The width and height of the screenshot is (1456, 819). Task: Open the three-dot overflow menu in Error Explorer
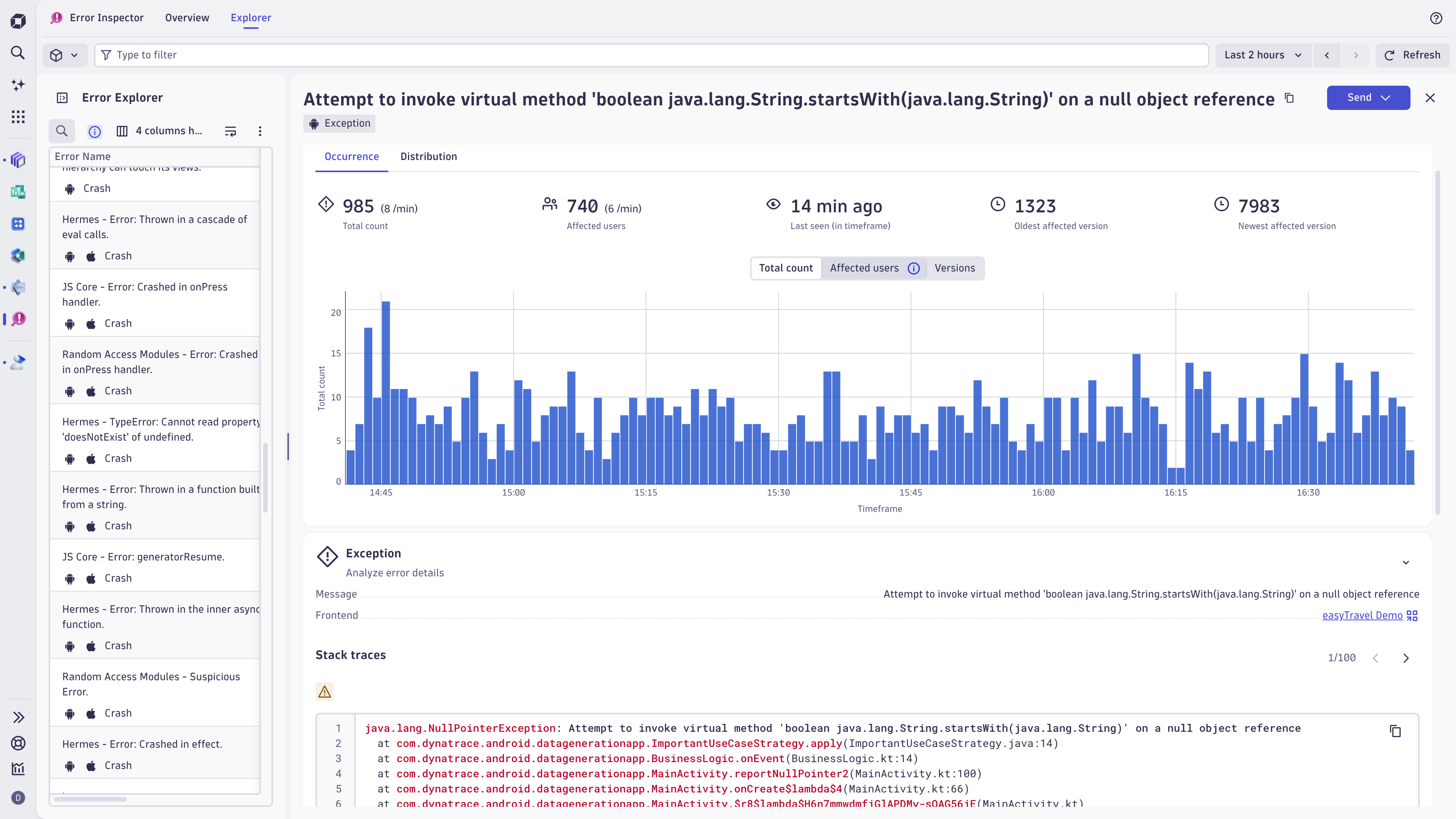pos(260,130)
